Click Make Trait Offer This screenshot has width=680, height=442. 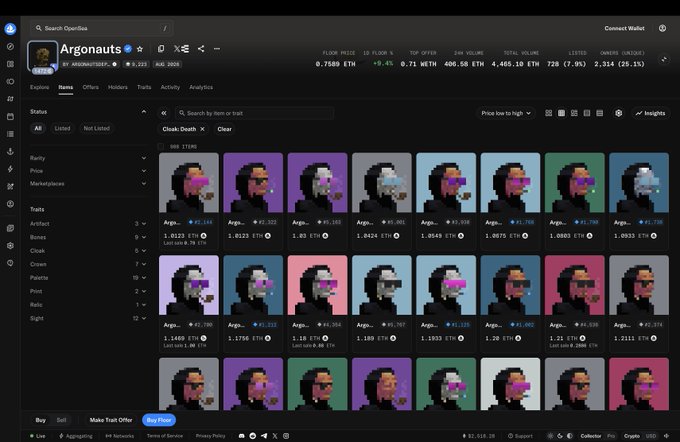point(111,420)
